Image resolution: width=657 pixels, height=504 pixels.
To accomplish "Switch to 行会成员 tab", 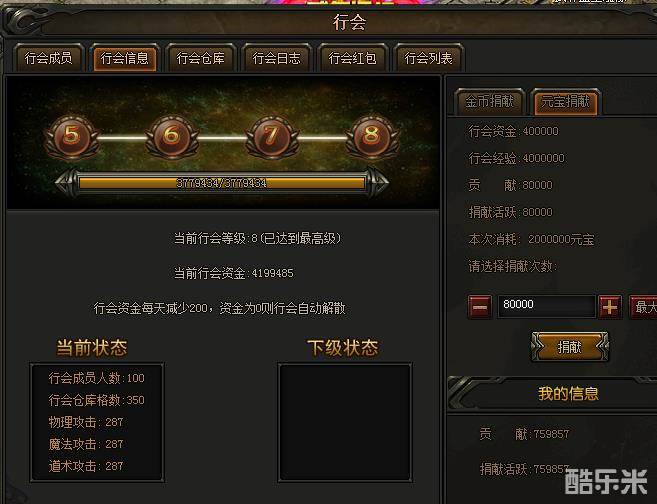I will pos(48,58).
